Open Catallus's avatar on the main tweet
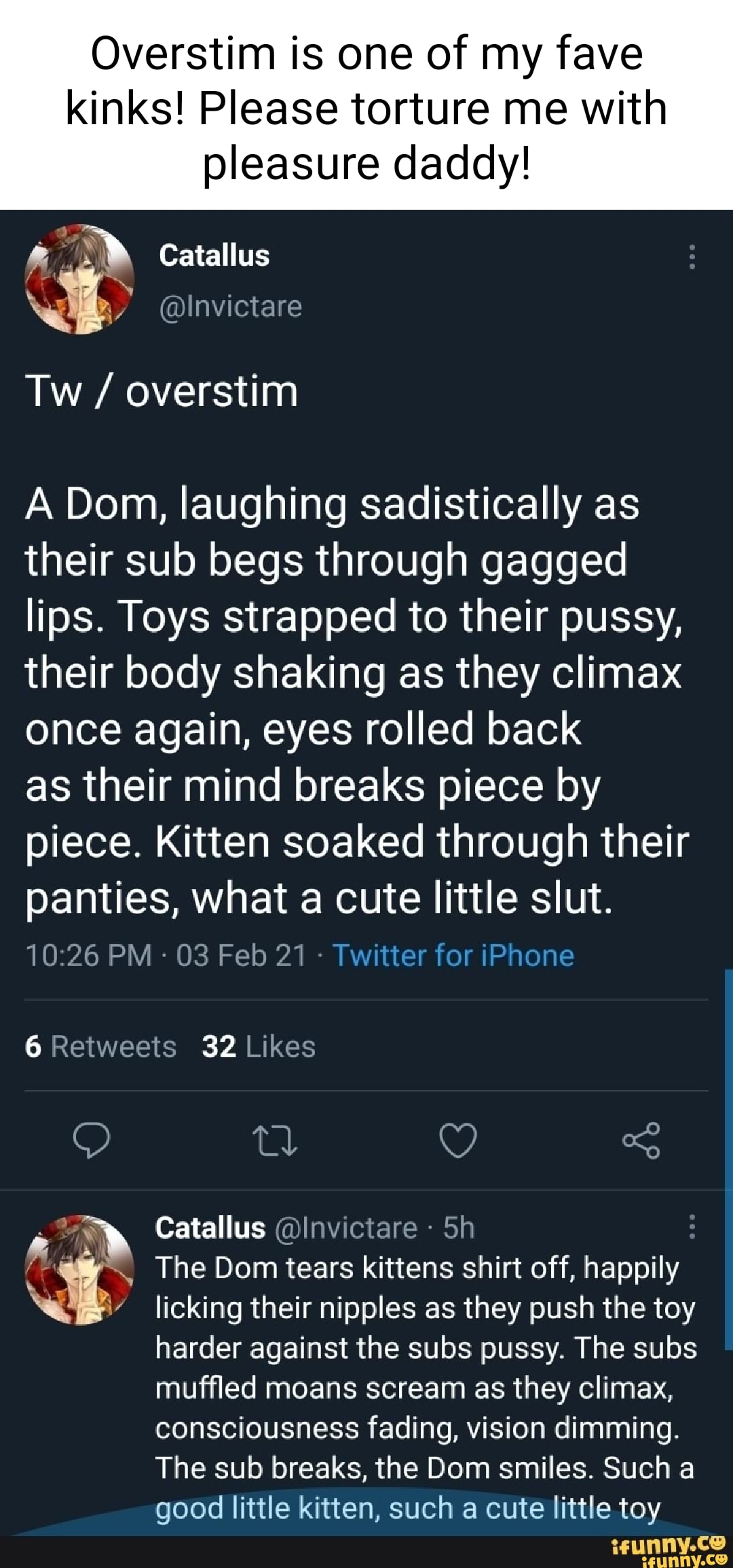 [x=79, y=279]
